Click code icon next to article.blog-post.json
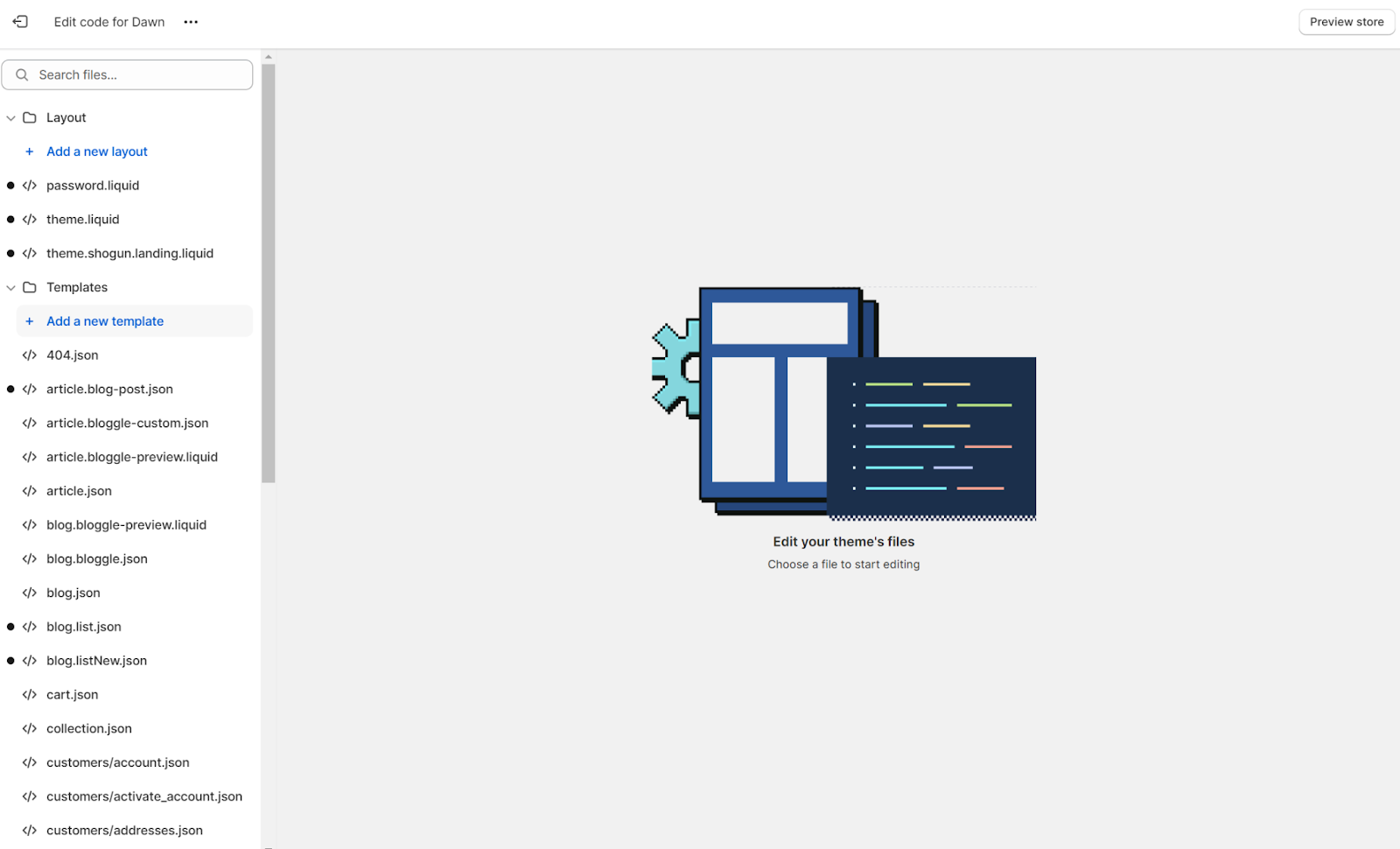 click(30, 389)
